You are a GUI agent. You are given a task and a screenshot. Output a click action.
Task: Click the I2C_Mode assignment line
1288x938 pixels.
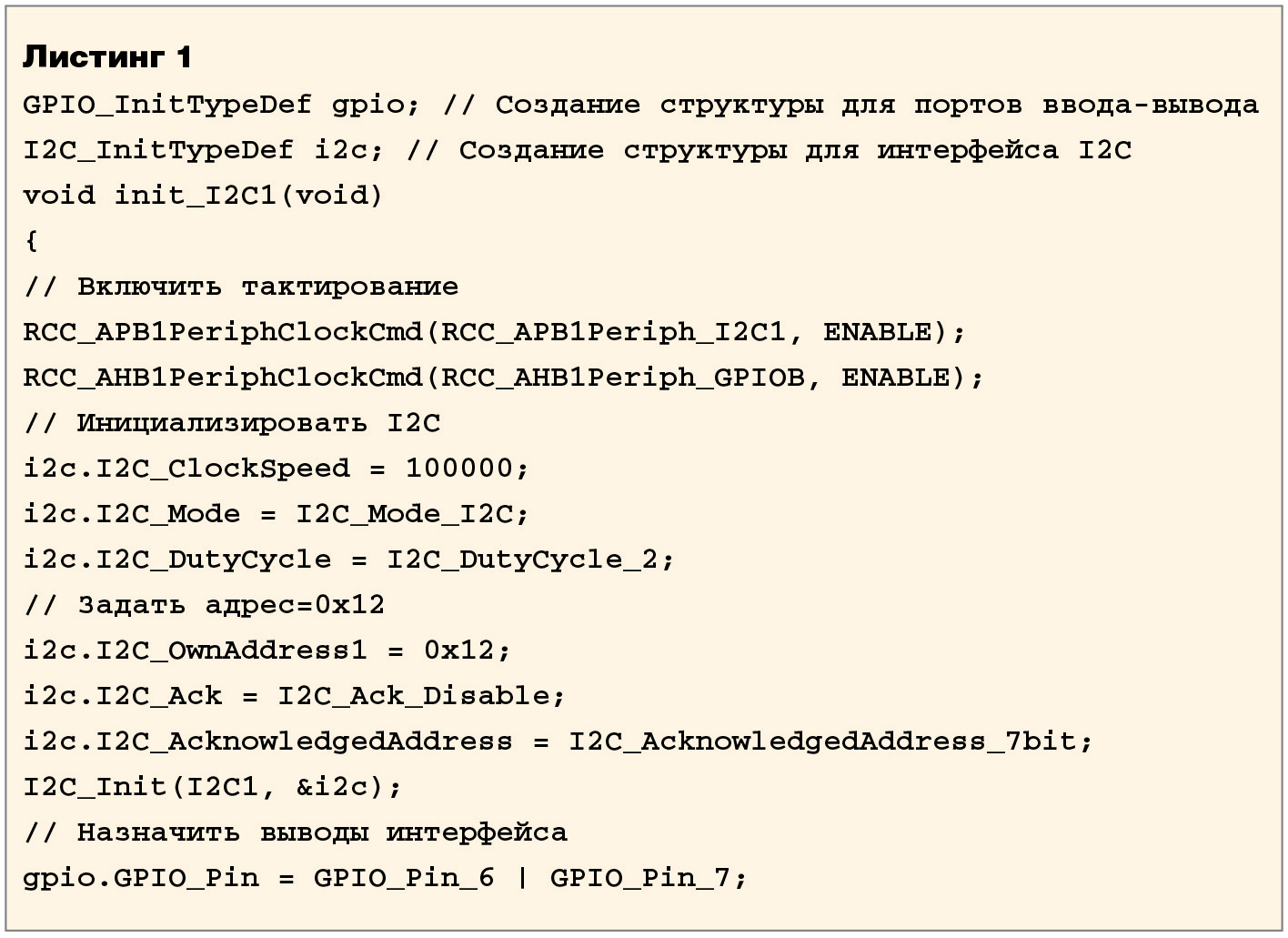[276, 514]
